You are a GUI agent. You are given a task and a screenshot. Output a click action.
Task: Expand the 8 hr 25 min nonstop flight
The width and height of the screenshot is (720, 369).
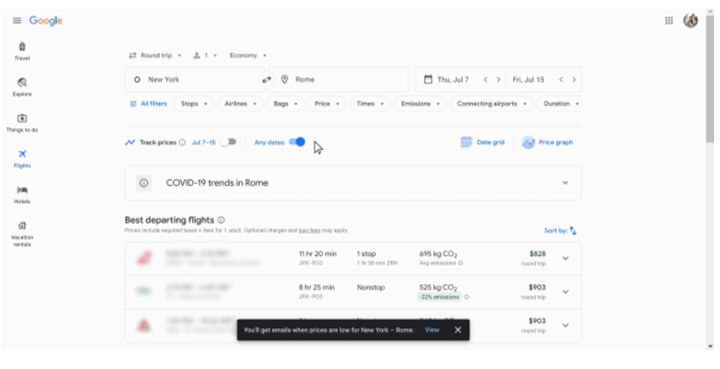[x=565, y=292]
